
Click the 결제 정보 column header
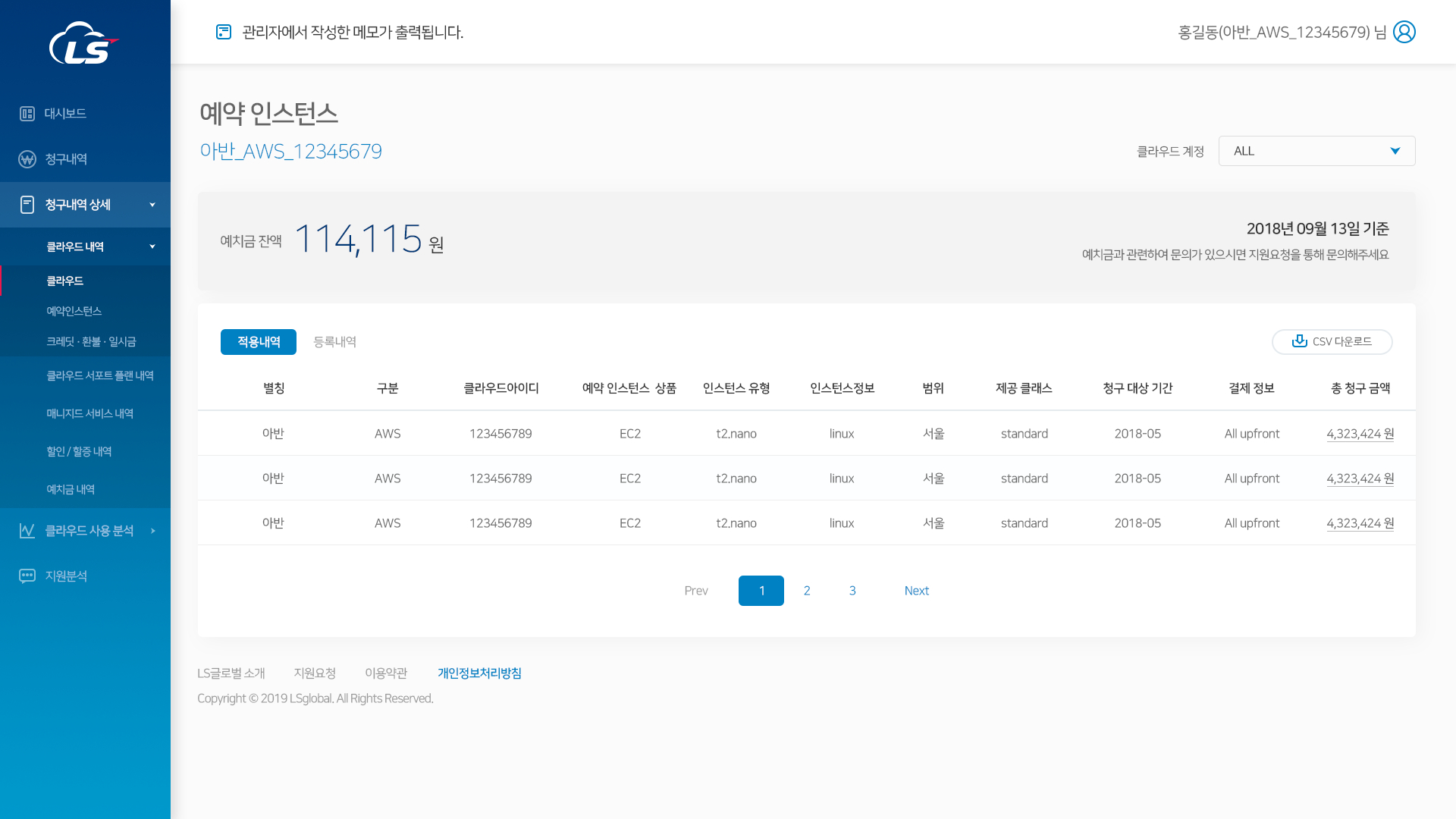click(1251, 388)
